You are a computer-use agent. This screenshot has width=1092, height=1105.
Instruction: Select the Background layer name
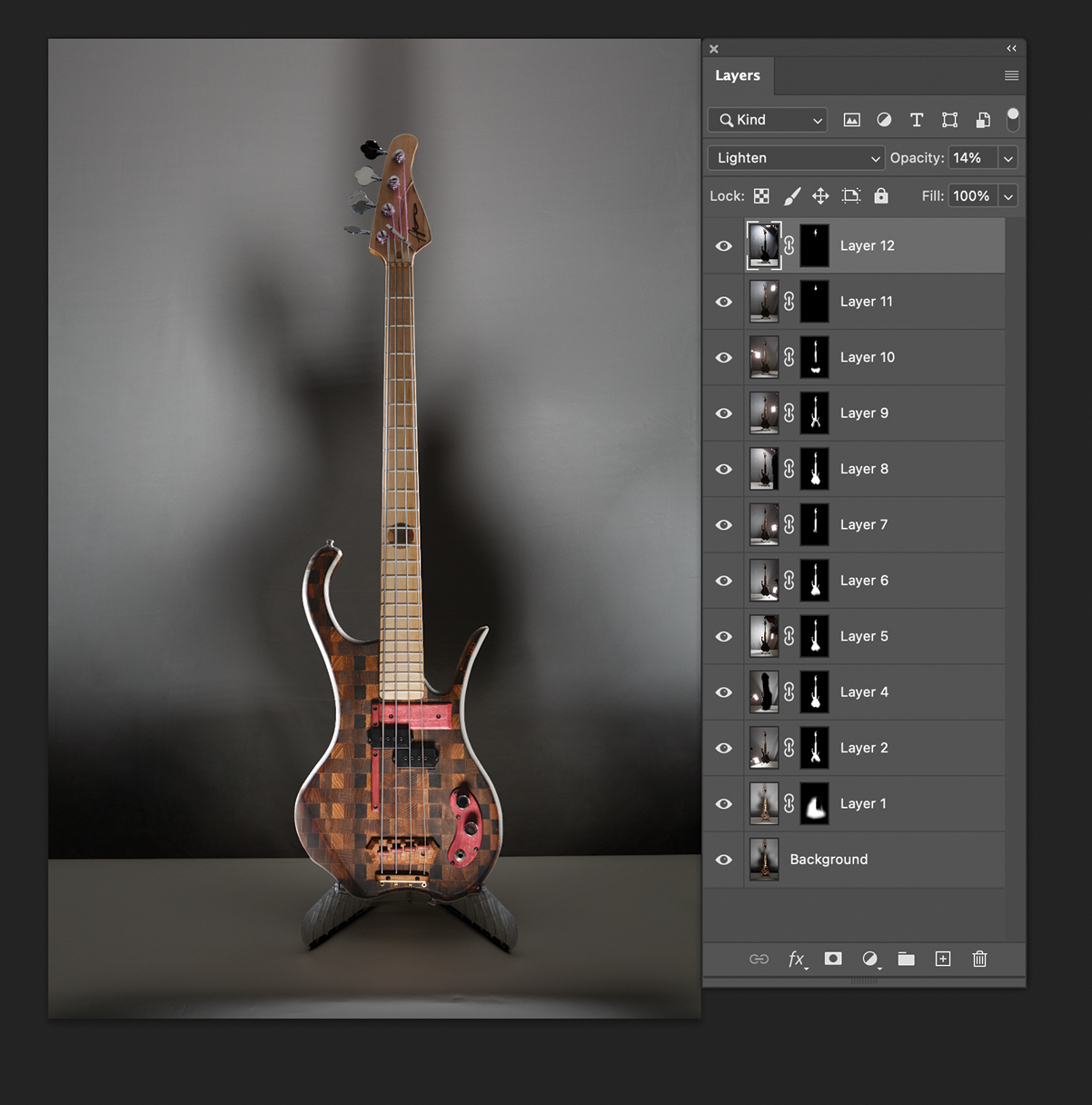click(829, 860)
